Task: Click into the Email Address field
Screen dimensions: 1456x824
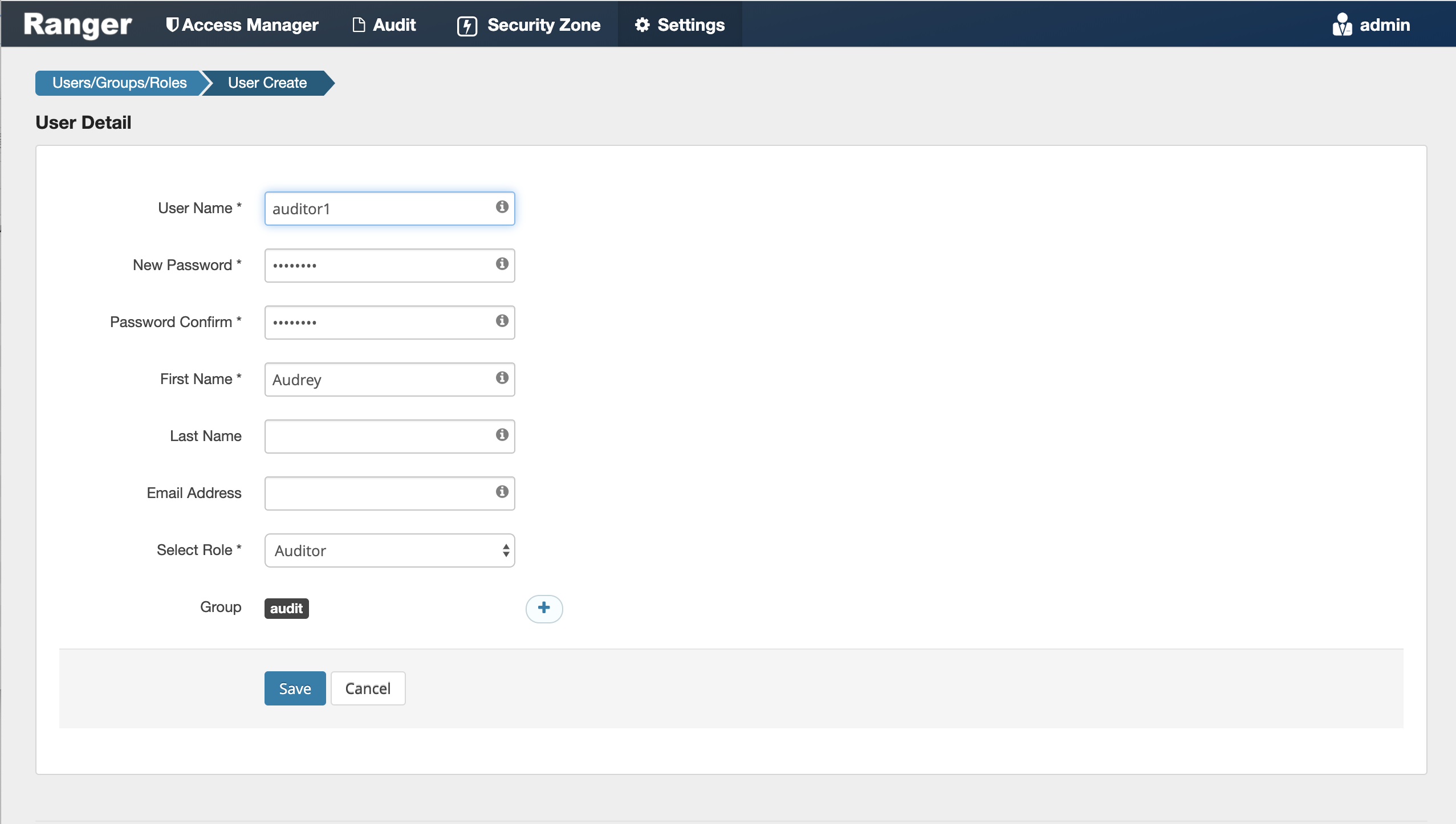Action: pos(379,493)
